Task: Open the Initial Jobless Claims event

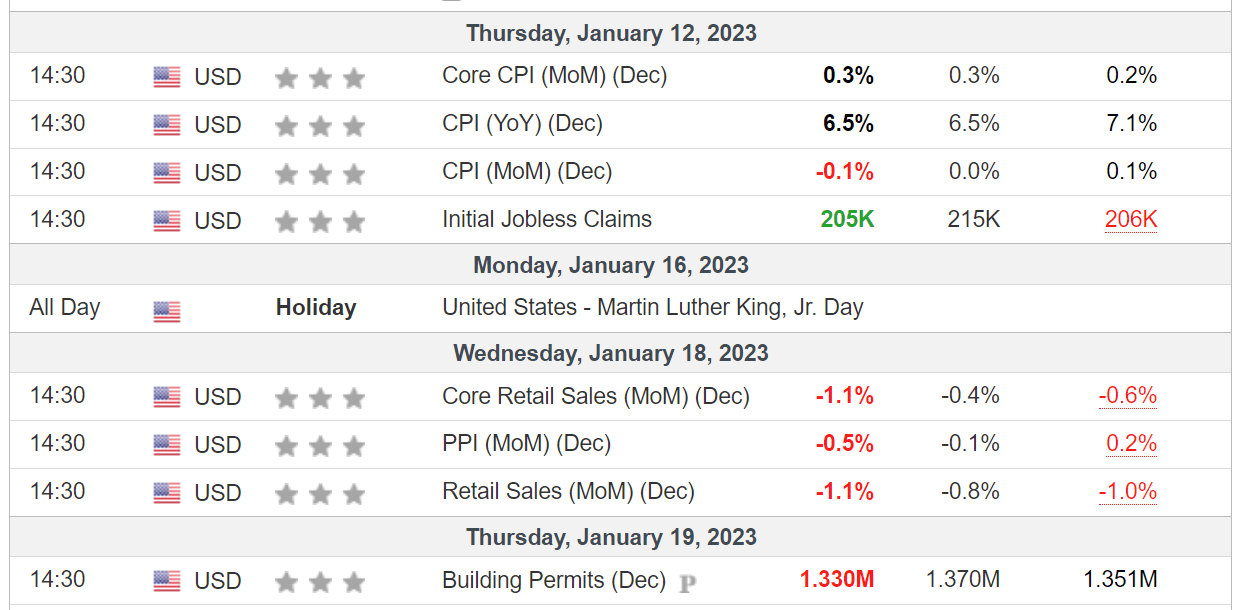Action: point(547,219)
